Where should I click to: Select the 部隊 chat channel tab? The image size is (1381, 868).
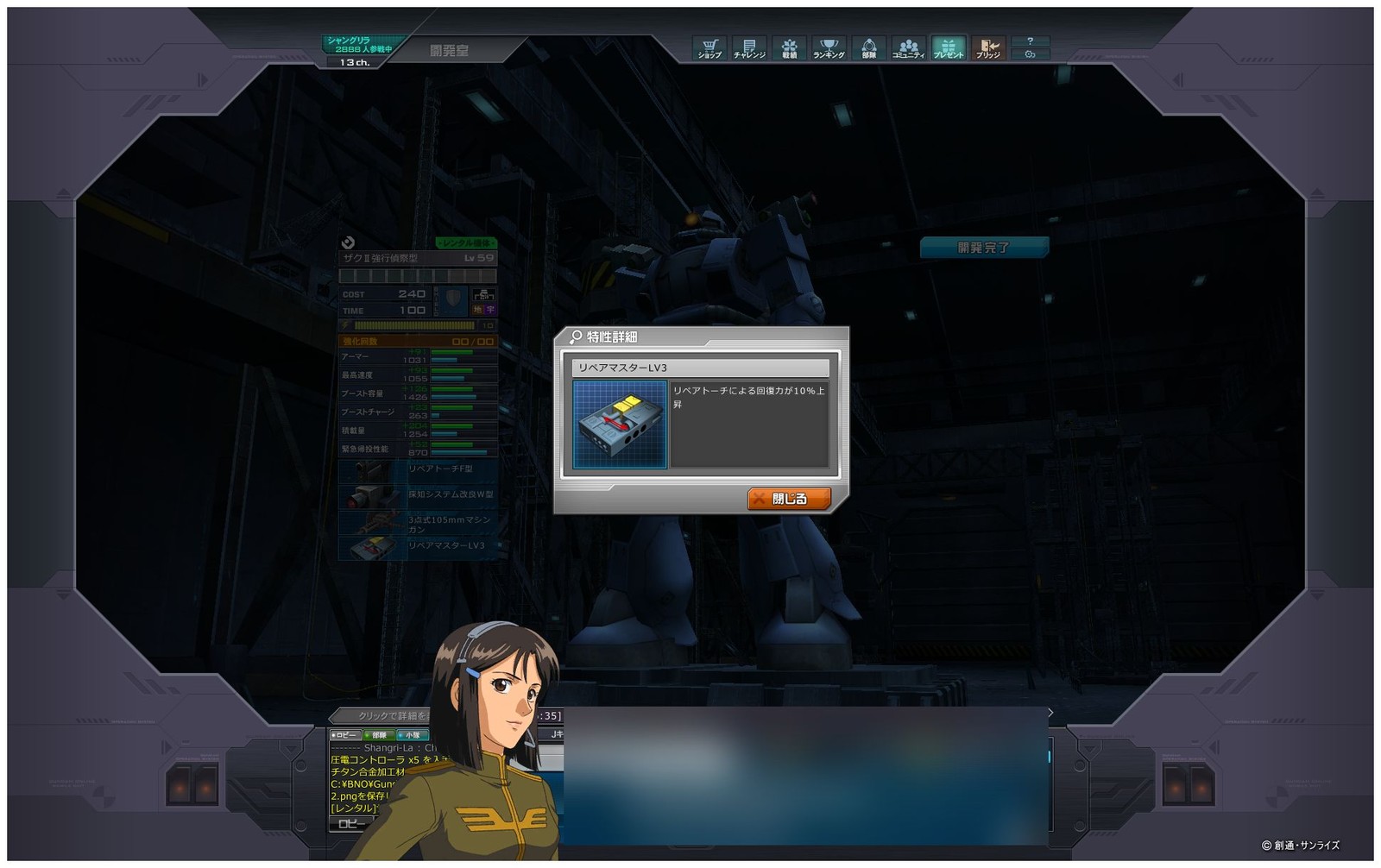[378, 735]
